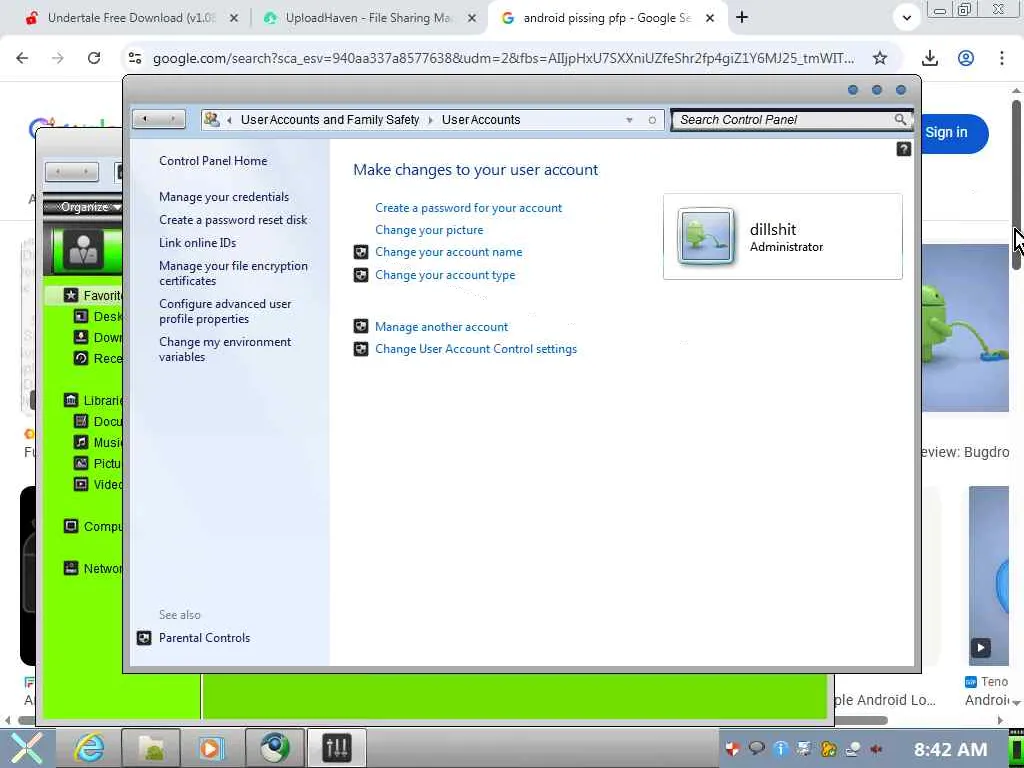Click shield icon beside Change your account name
This screenshot has width=1024, height=768.
(360, 252)
